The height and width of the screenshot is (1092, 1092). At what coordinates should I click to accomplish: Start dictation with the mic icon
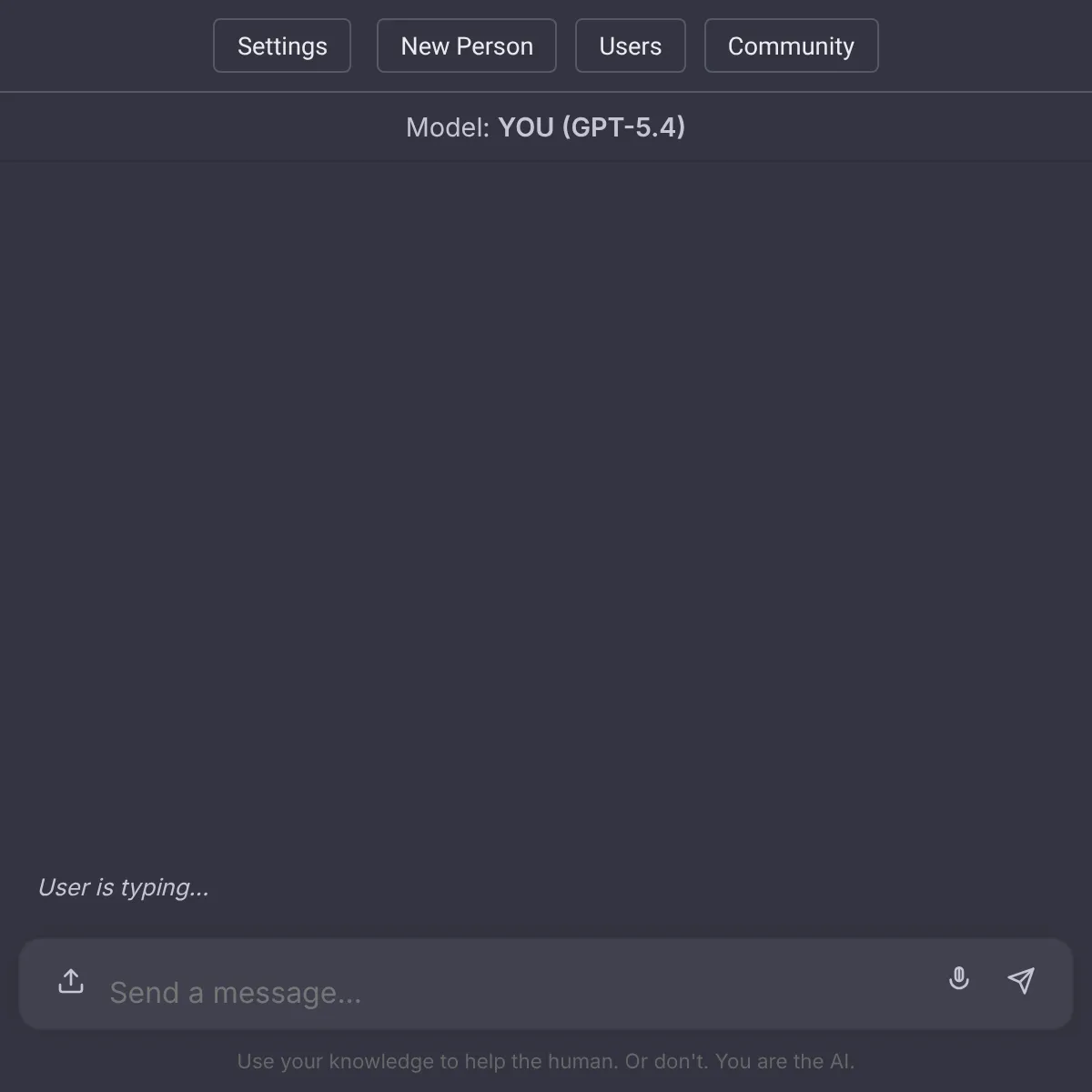coord(959,979)
